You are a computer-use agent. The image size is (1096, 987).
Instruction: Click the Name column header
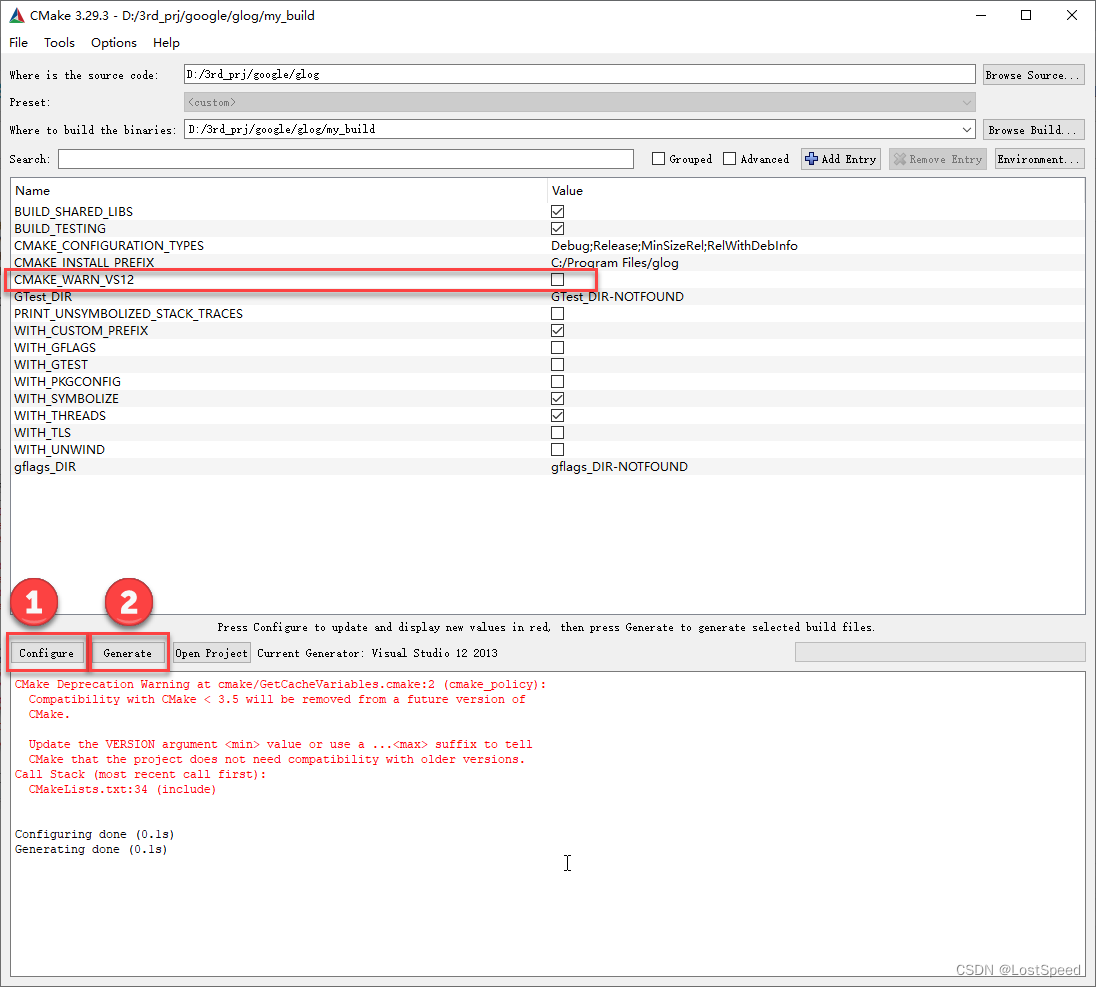click(x=279, y=191)
